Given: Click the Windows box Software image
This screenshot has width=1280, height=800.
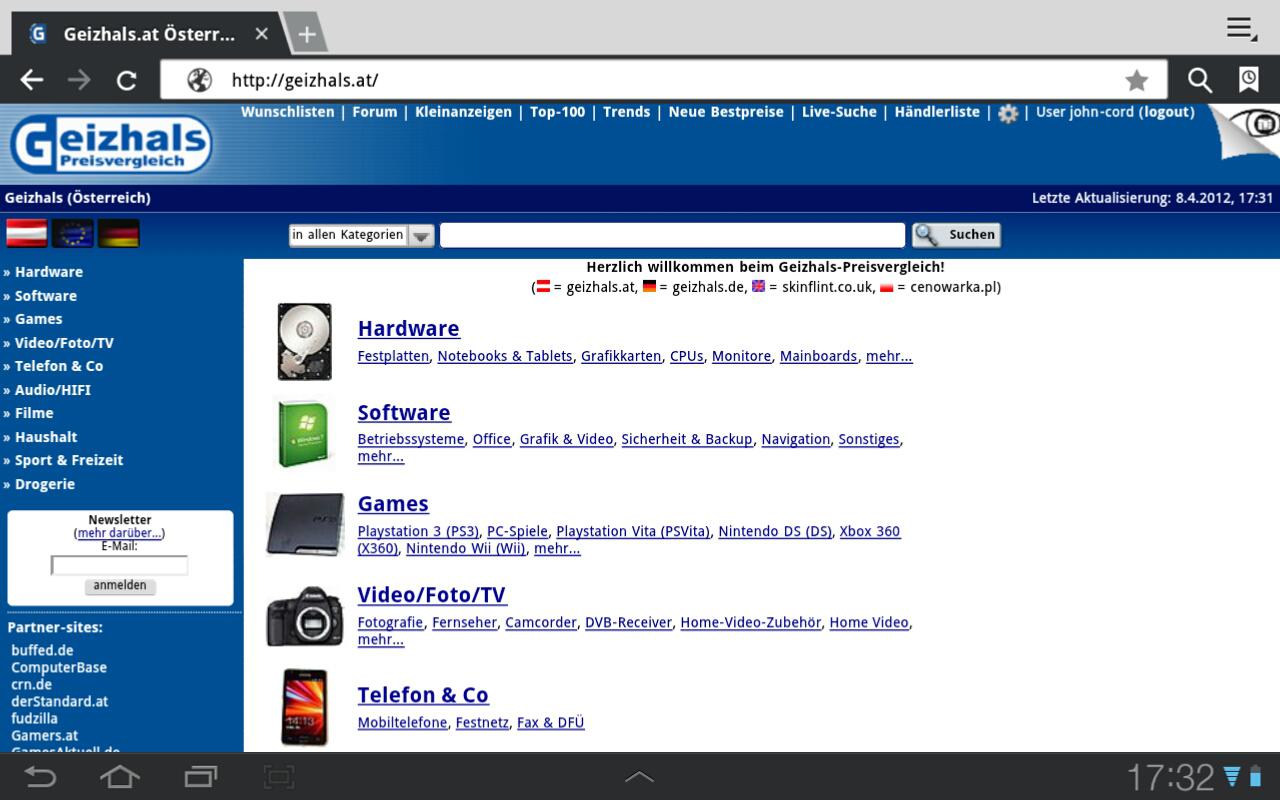Looking at the screenshot, I should 304,432.
